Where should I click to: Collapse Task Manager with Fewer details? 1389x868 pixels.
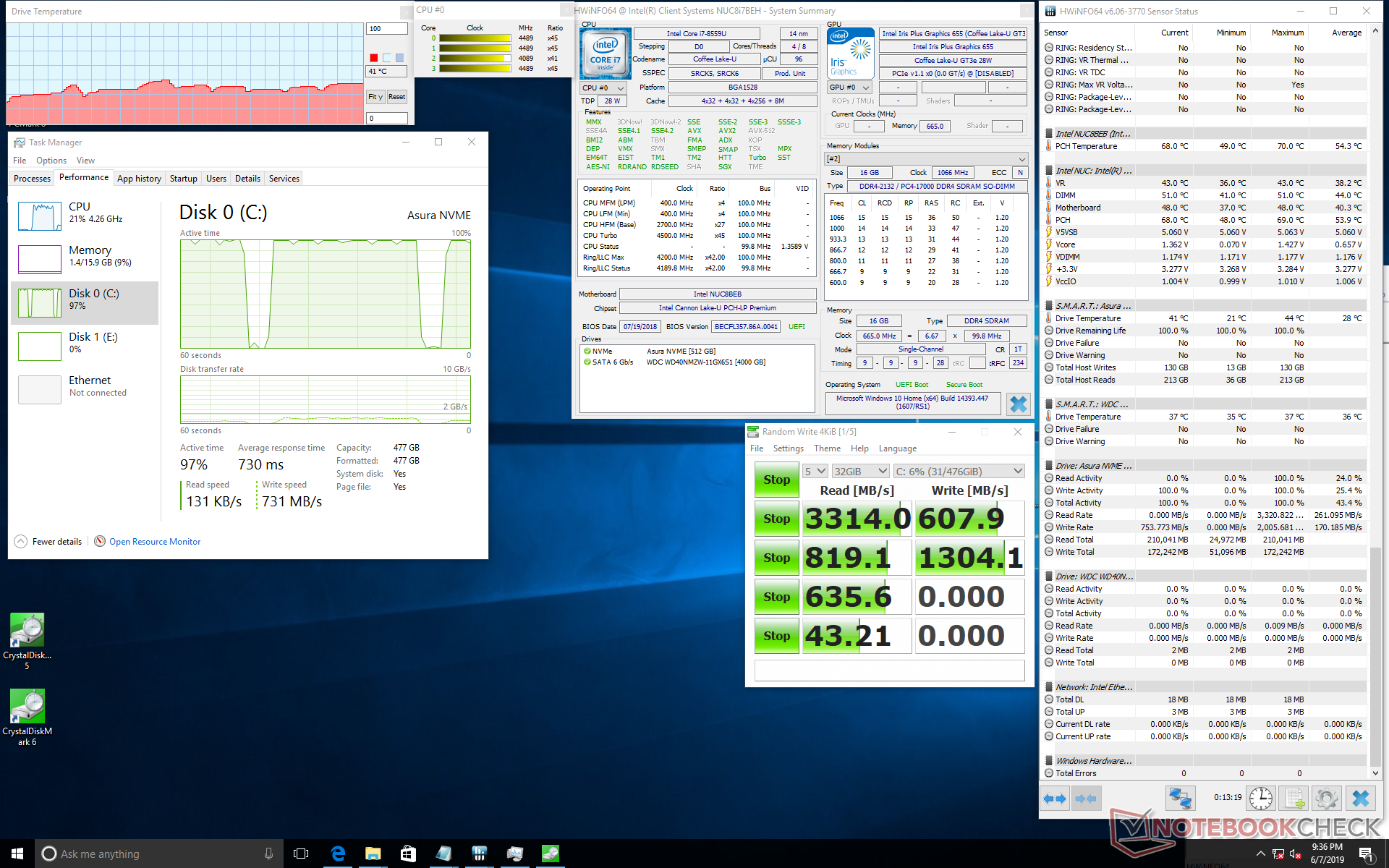pyautogui.click(x=56, y=542)
